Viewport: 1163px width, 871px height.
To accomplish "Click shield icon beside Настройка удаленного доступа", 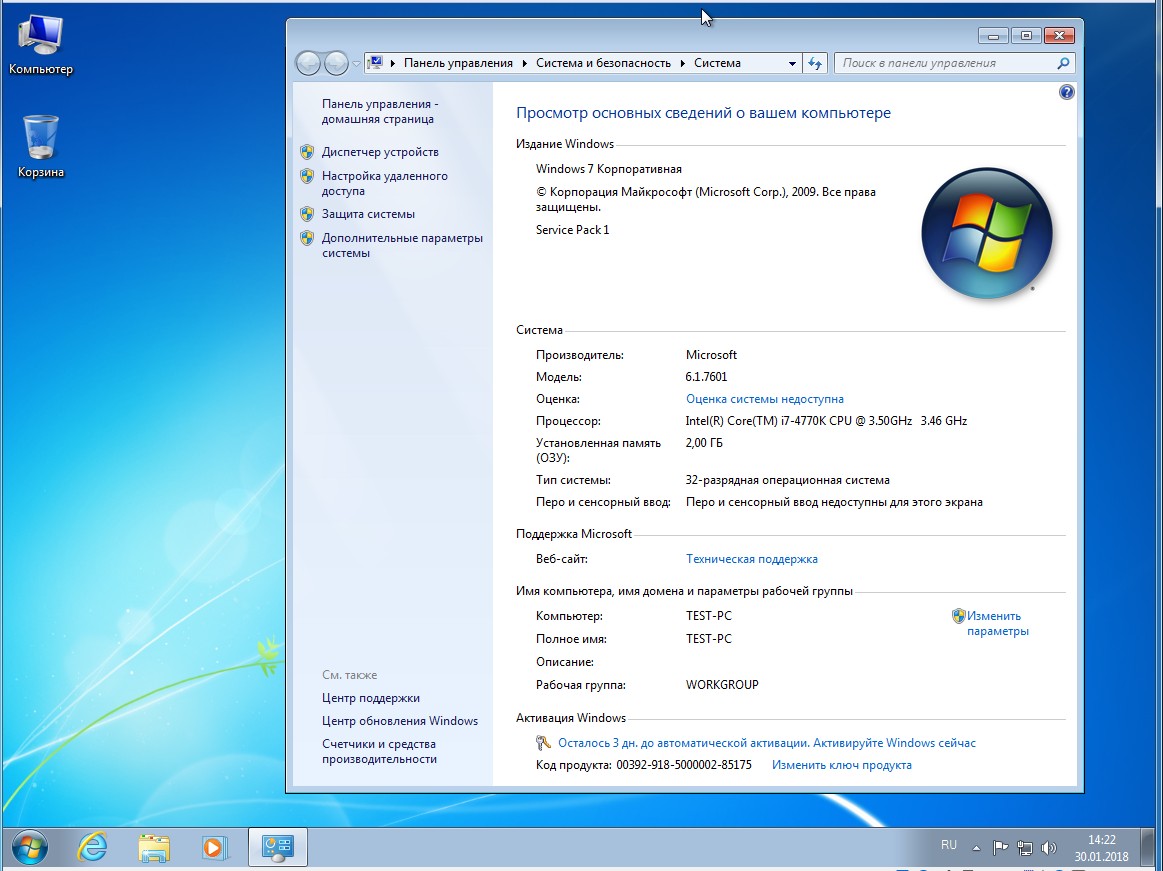I will (x=307, y=176).
